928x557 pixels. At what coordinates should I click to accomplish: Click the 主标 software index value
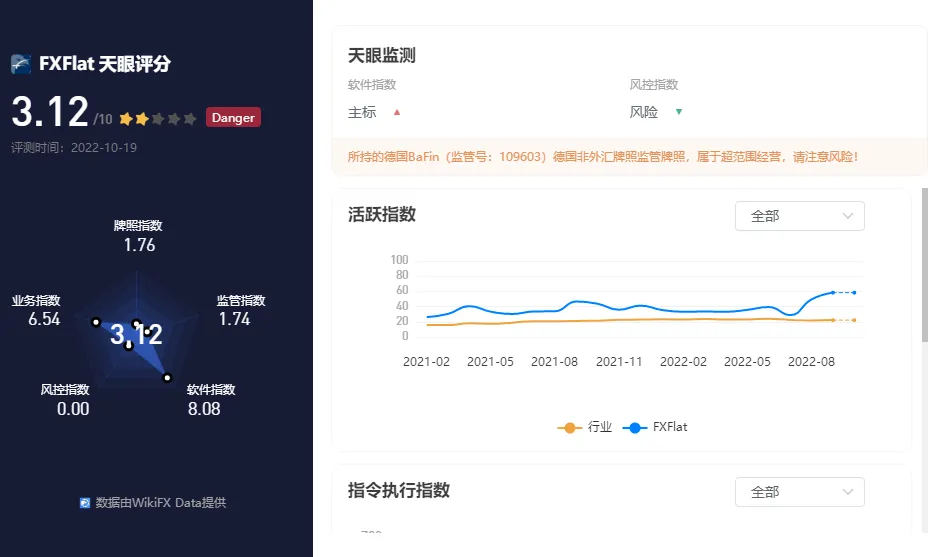point(362,112)
